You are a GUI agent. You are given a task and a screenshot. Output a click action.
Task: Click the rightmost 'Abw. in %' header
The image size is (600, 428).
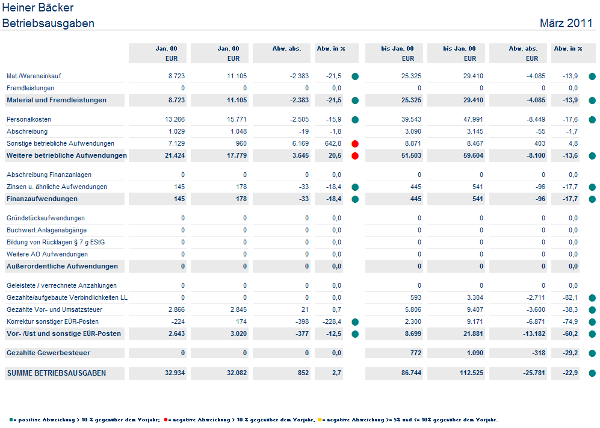(x=573, y=53)
